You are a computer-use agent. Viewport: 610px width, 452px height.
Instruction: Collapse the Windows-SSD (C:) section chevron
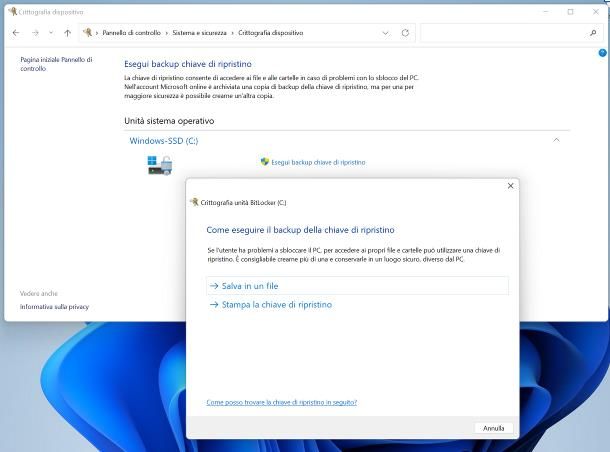[x=556, y=140]
